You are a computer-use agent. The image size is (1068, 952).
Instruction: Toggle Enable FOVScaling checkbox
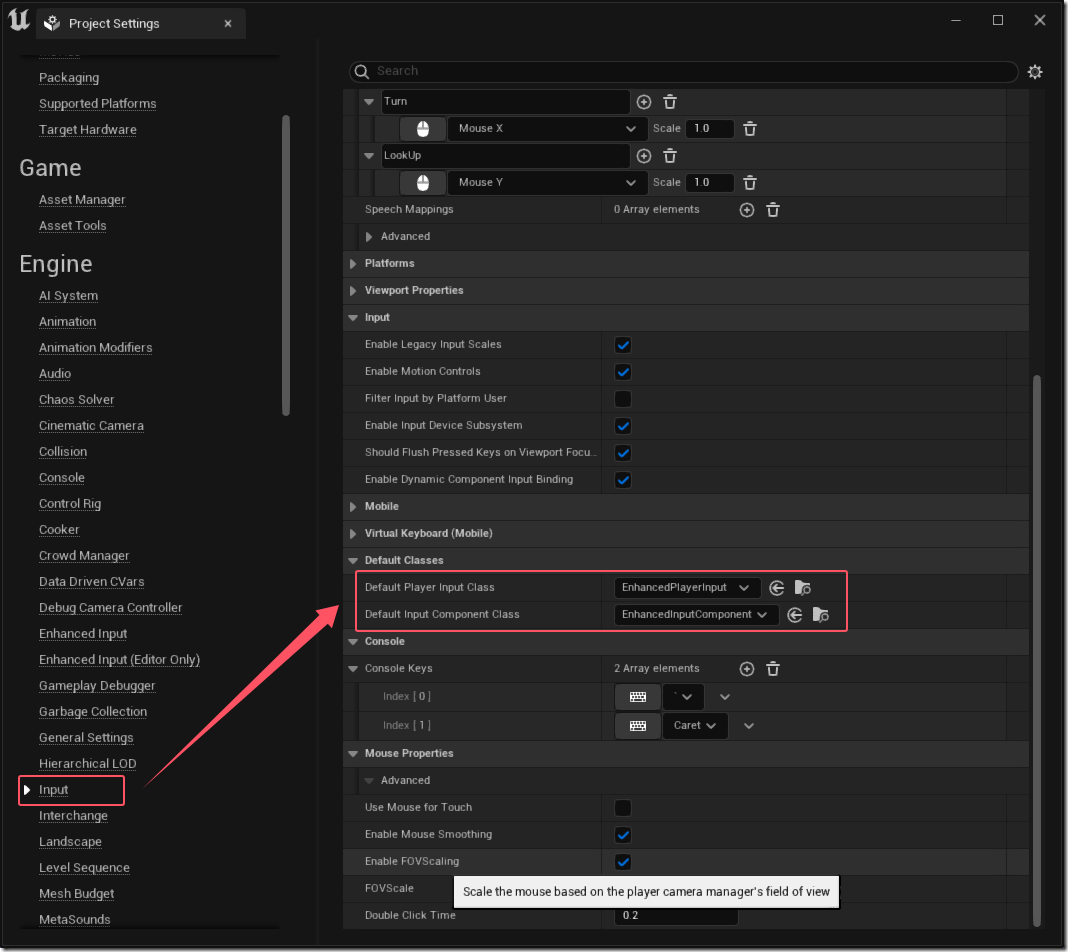point(623,861)
